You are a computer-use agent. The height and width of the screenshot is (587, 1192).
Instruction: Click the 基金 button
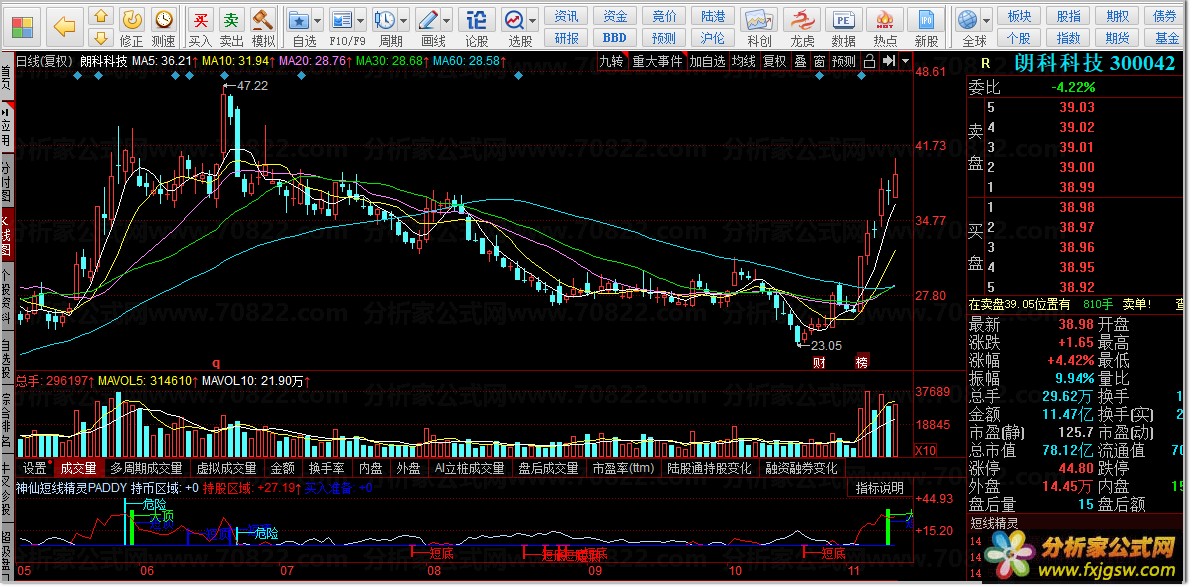click(x=1166, y=37)
